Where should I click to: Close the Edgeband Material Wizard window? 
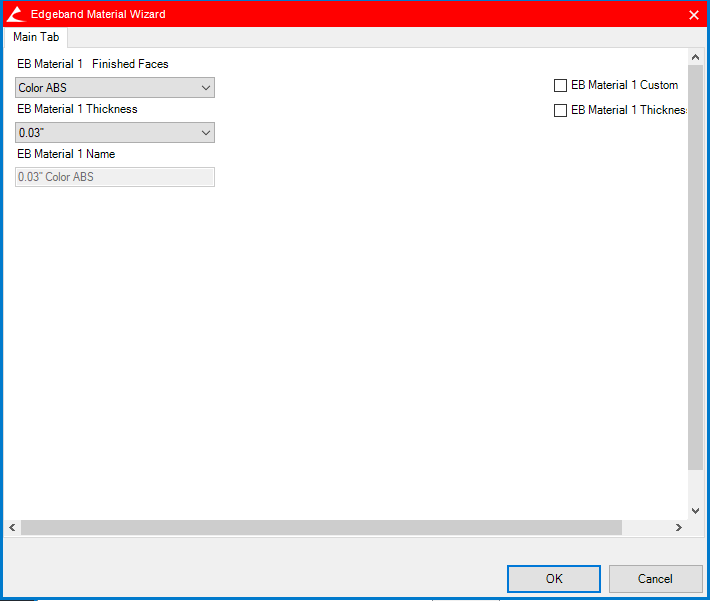pyautogui.click(x=694, y=14)
